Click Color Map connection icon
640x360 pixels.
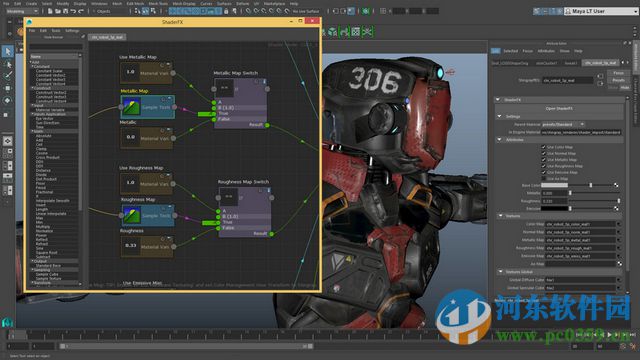pyautogui.click(x=619, y=224)
